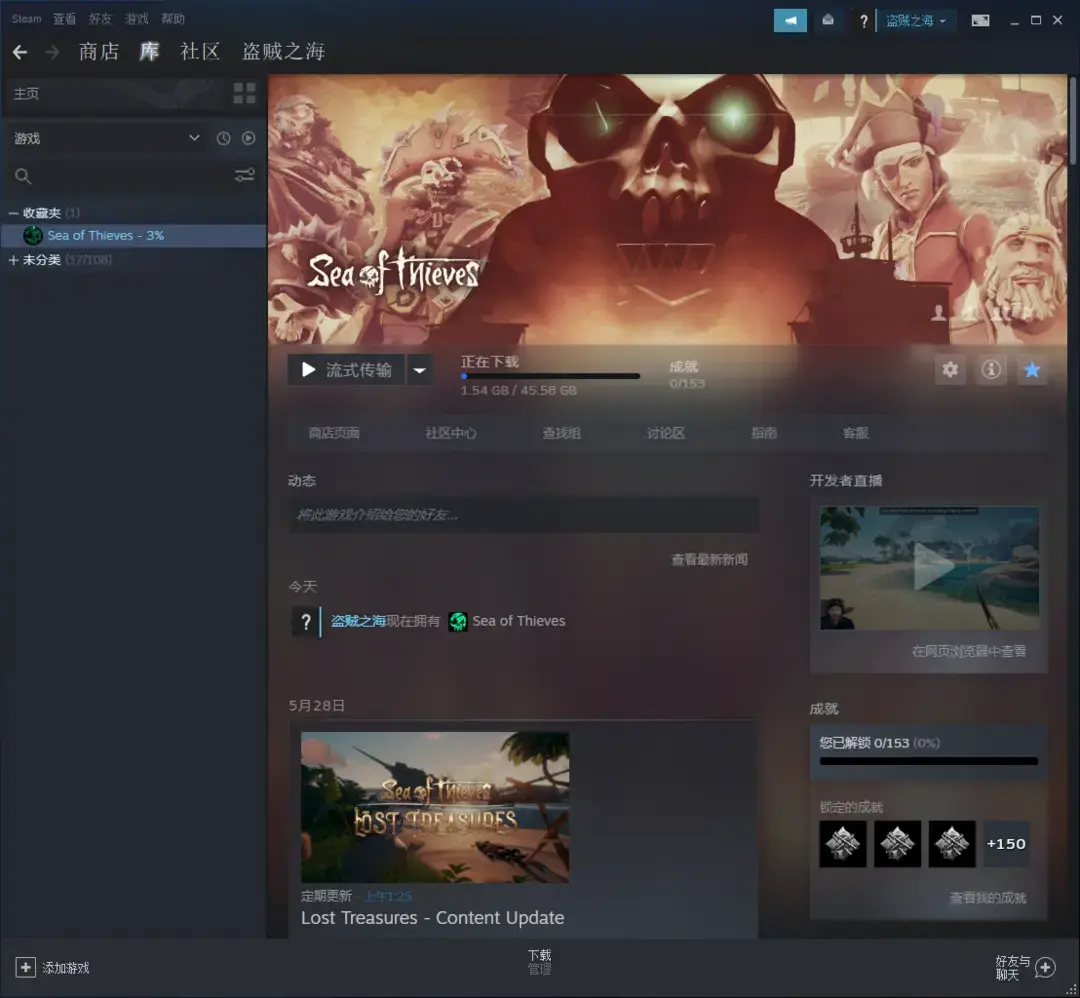Click the 流式传输 play button

[x=346, y=370]
